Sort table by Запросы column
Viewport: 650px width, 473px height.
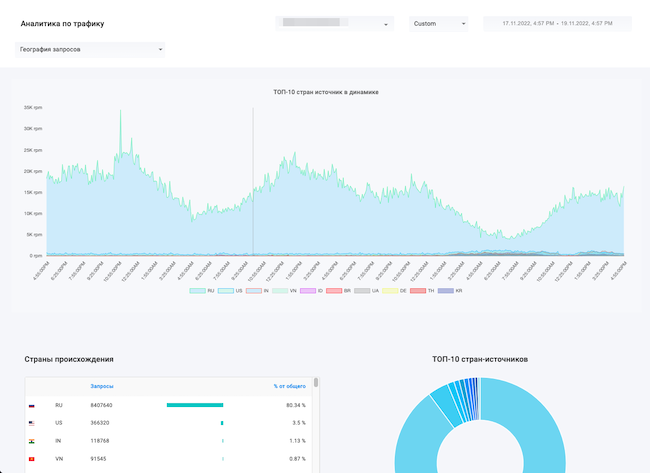(x=102, y=386)
